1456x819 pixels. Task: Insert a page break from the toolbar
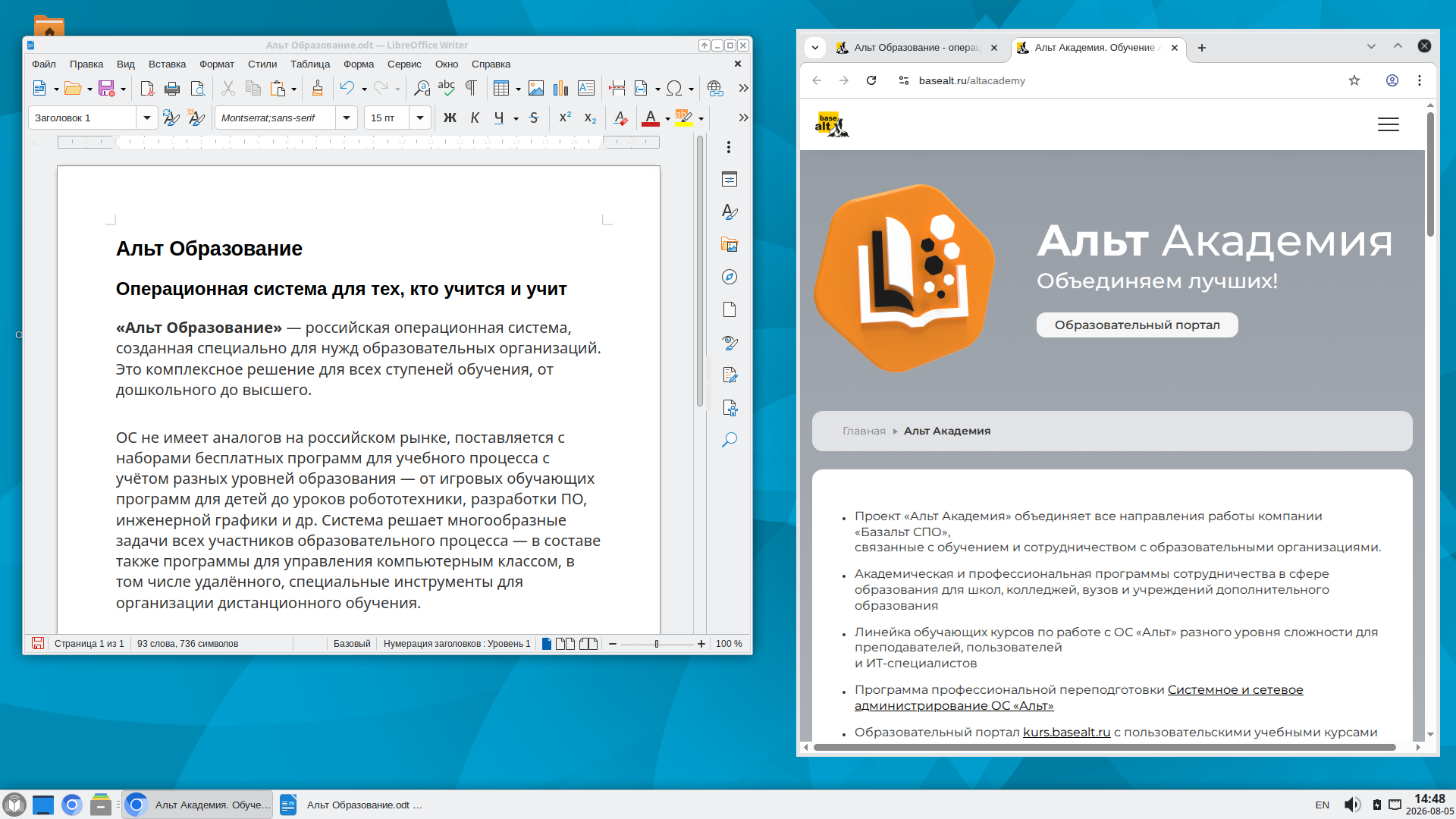[617, 88]
